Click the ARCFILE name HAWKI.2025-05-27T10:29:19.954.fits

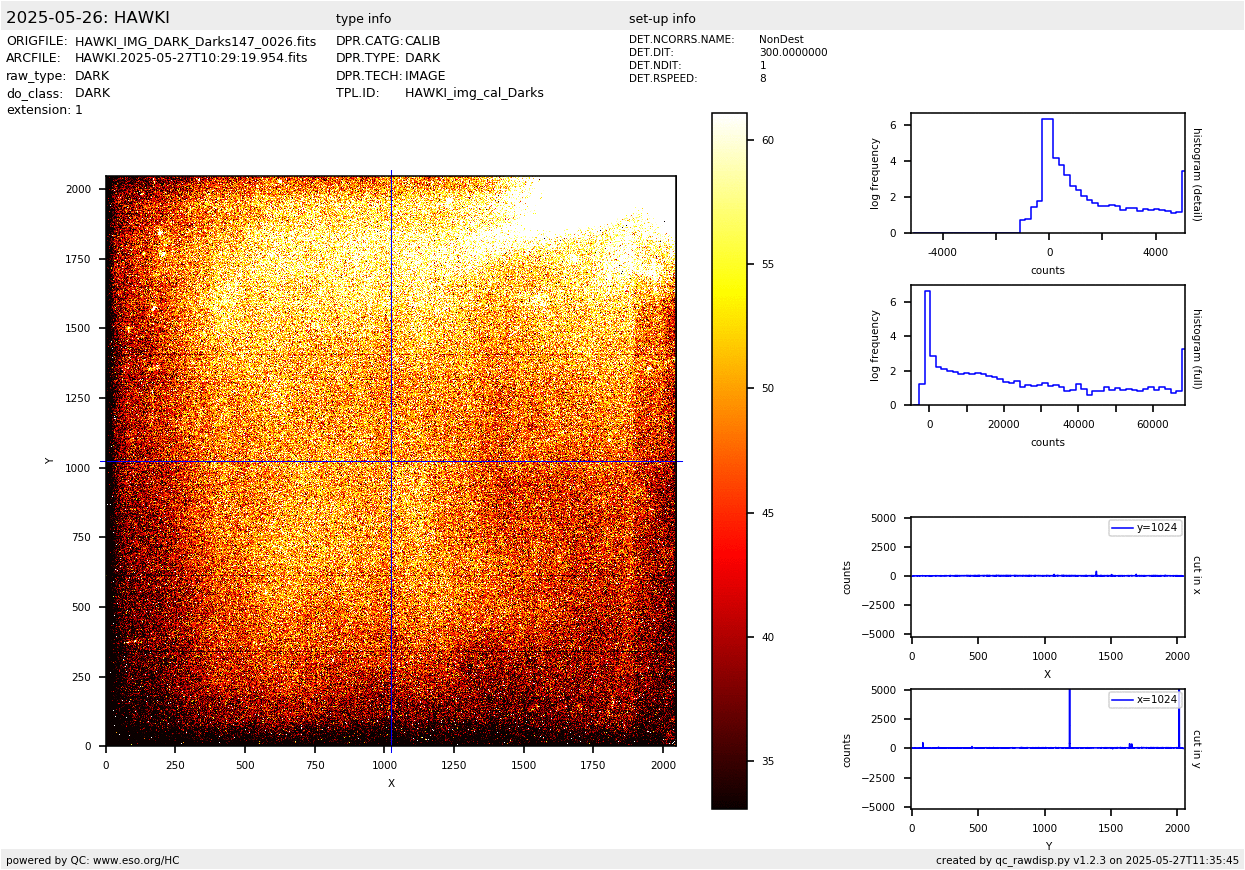point(191,59)
